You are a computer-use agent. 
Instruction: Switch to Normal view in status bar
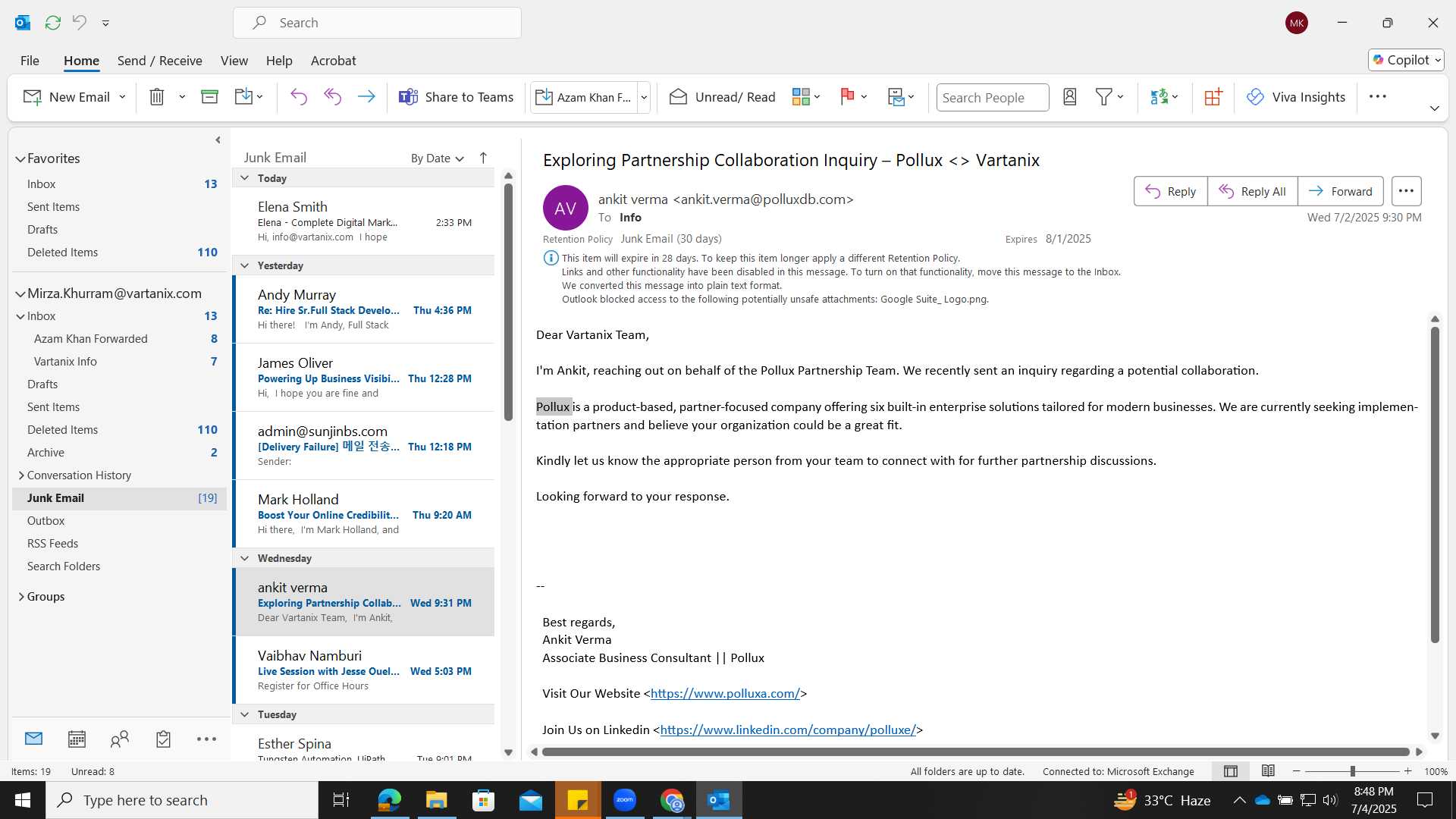pyautogui.click(x=1231, y=771)
